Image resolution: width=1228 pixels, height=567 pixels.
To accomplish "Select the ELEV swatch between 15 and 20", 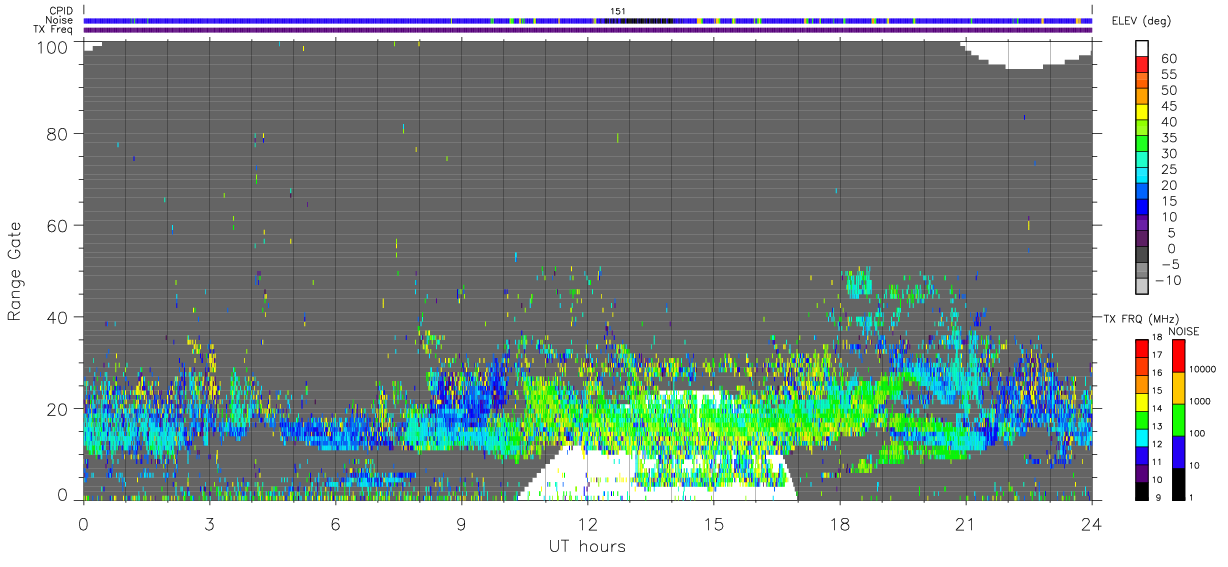I will (1142, 193).
